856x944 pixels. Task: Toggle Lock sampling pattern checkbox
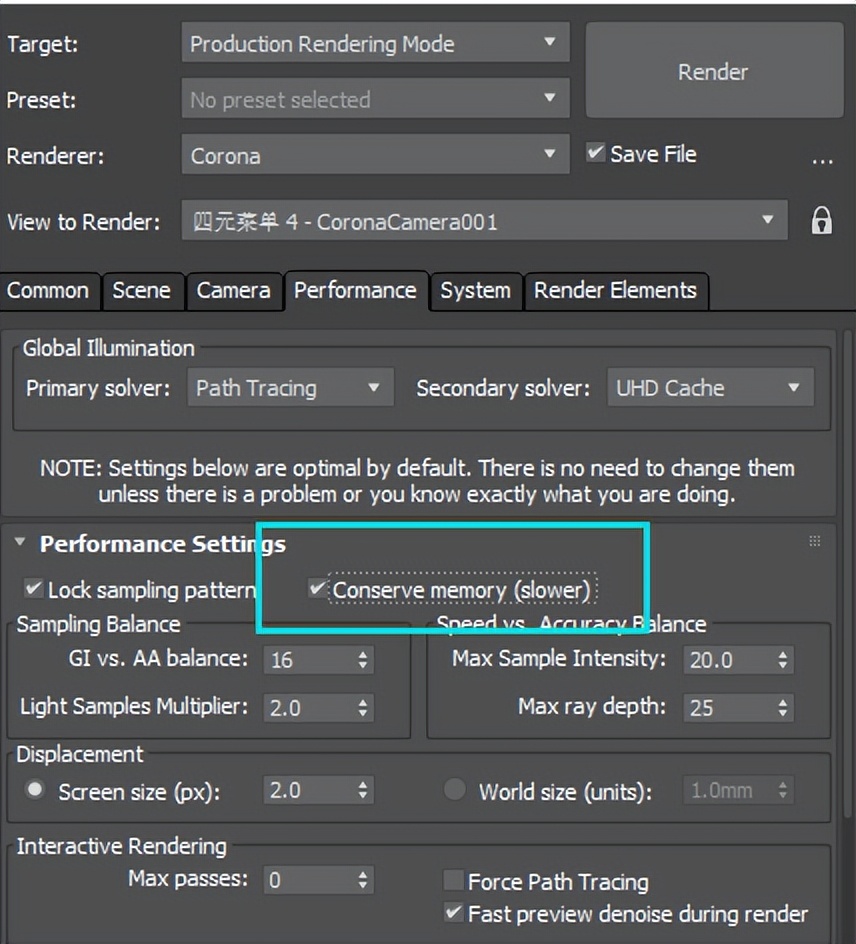[x=33, y=588]
